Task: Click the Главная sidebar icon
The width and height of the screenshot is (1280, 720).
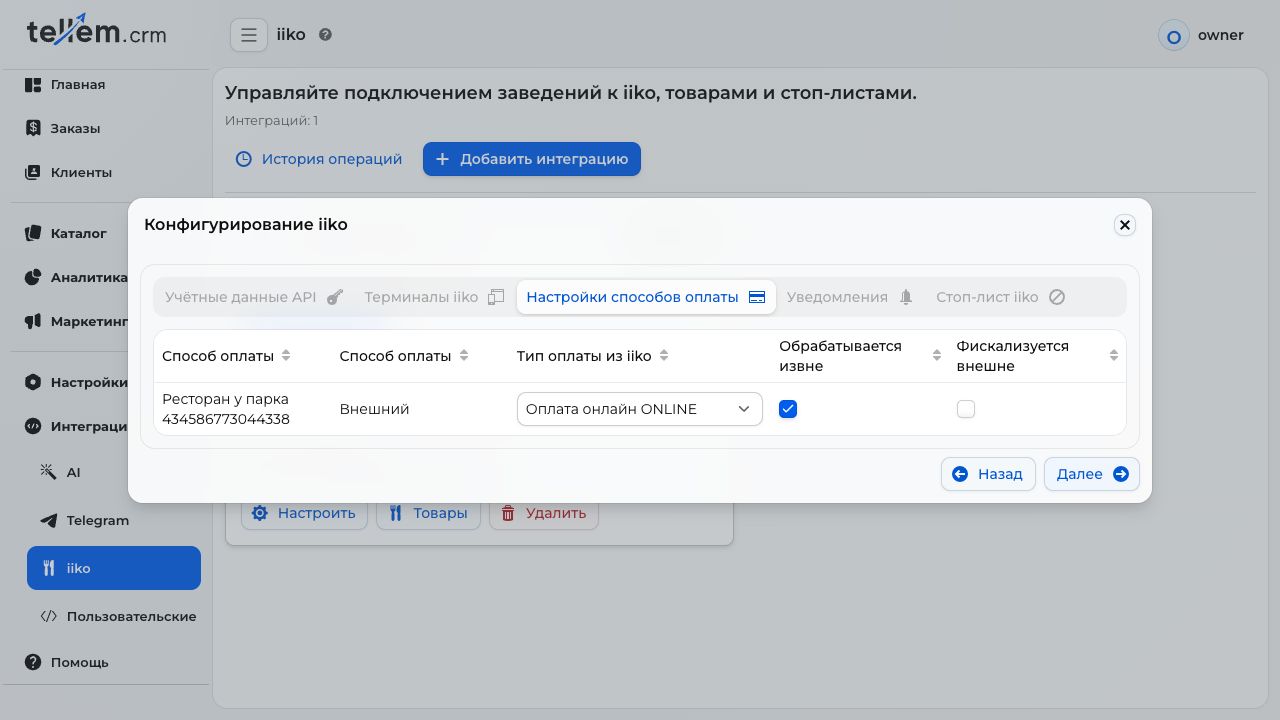Action: (x=33, y=85)
